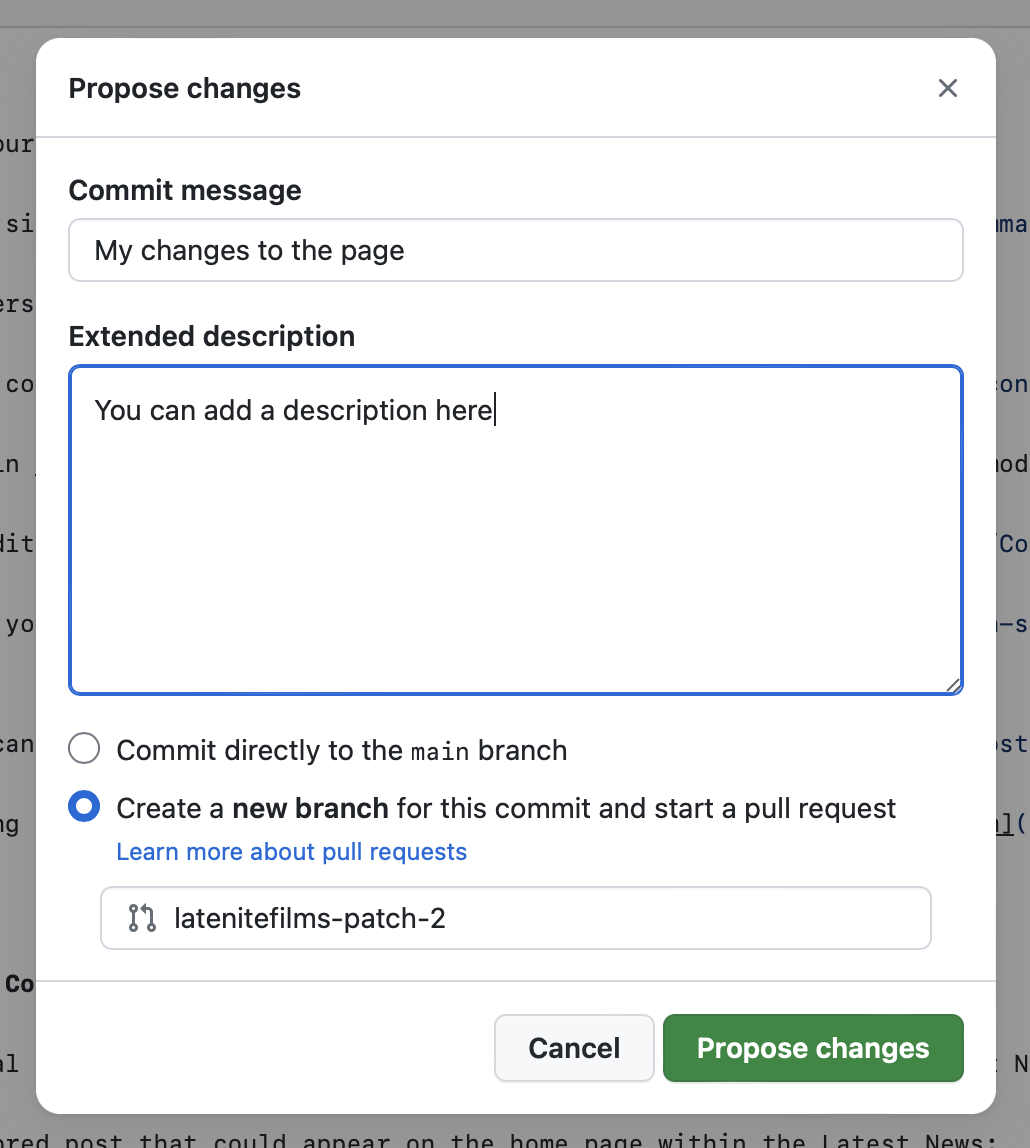This screenshot has height=1148, width=1030.
Task: Click the "Commit message" field label
Action: (x=185, y=190)
